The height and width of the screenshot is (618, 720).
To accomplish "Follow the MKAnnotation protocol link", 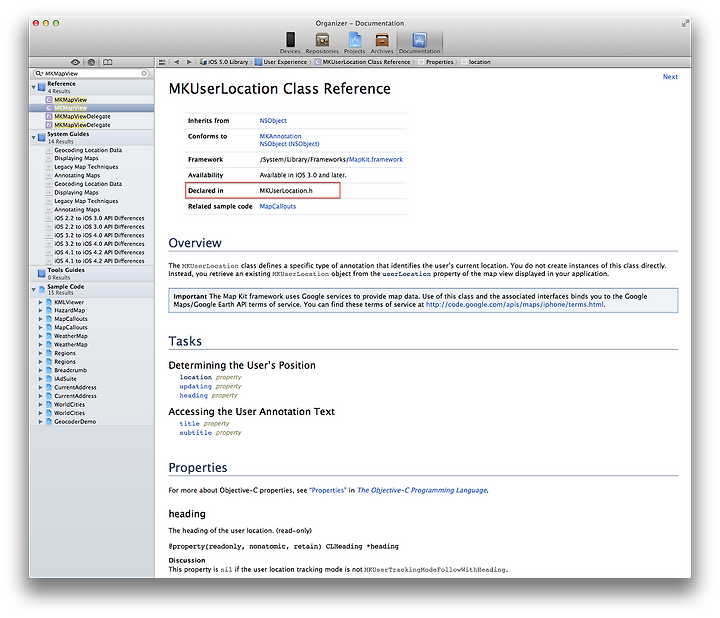I will pos(280,136).
